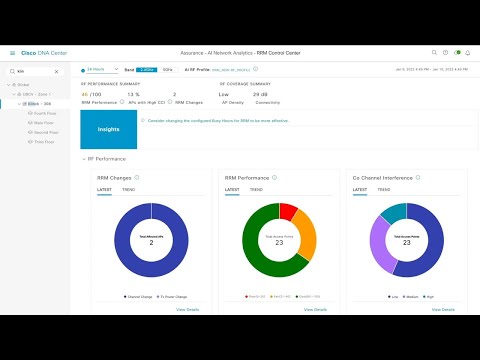Open the cloud status icon with green dot
Screen dimensions: 480x360
(x=457, y=53)
